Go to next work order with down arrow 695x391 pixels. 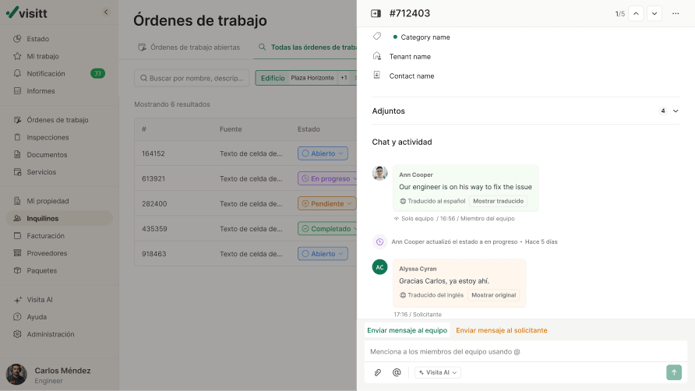point(654,13)
